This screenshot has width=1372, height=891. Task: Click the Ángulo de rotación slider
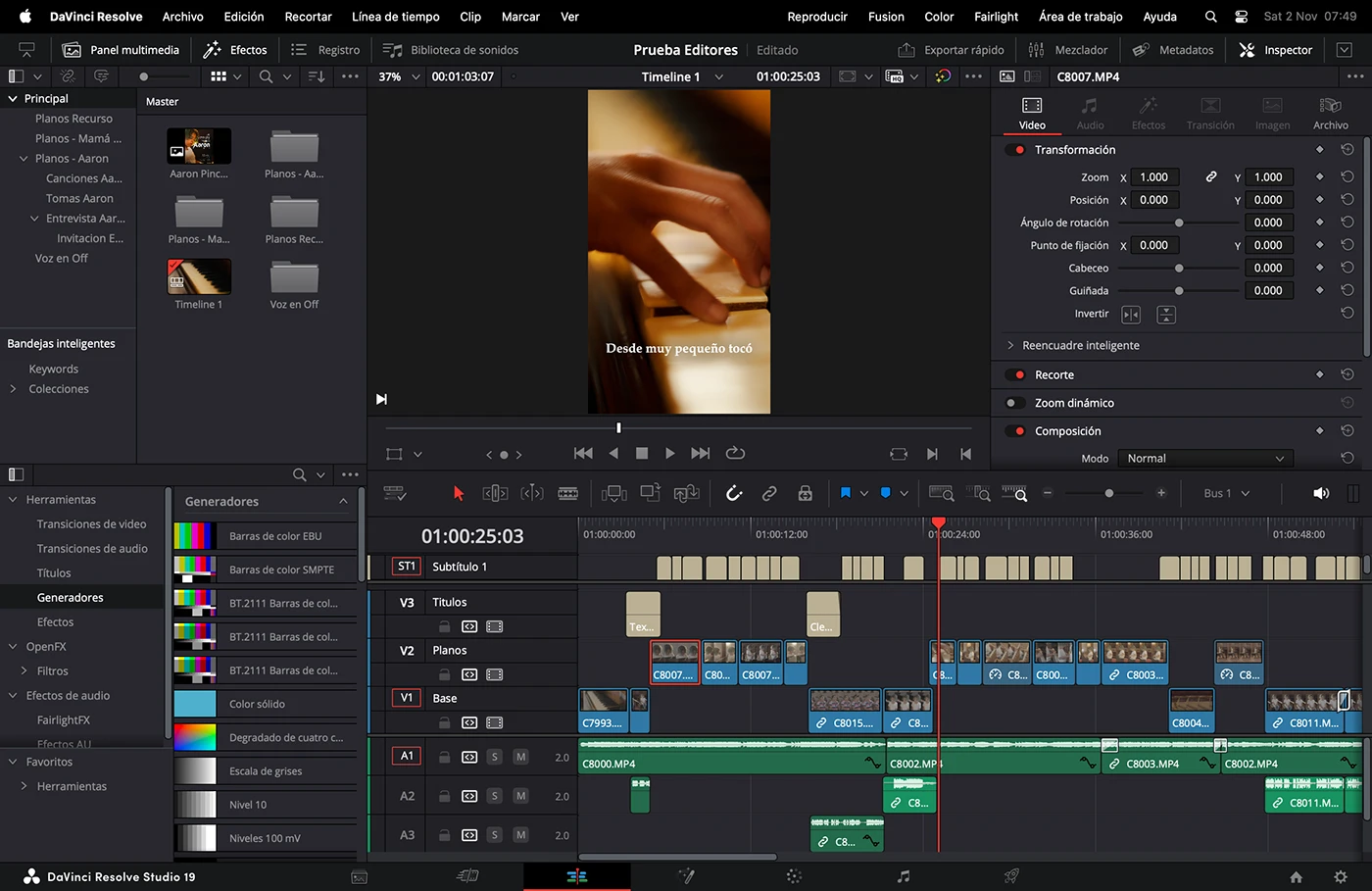point(1179,223)
